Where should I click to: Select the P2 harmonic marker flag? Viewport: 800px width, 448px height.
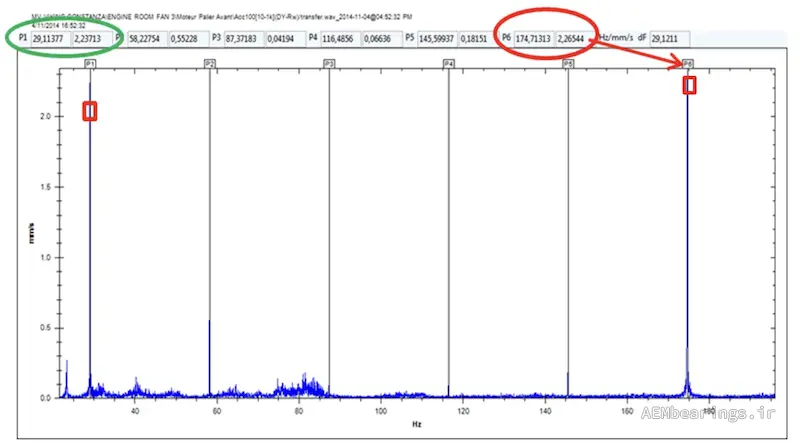[209, 63]
